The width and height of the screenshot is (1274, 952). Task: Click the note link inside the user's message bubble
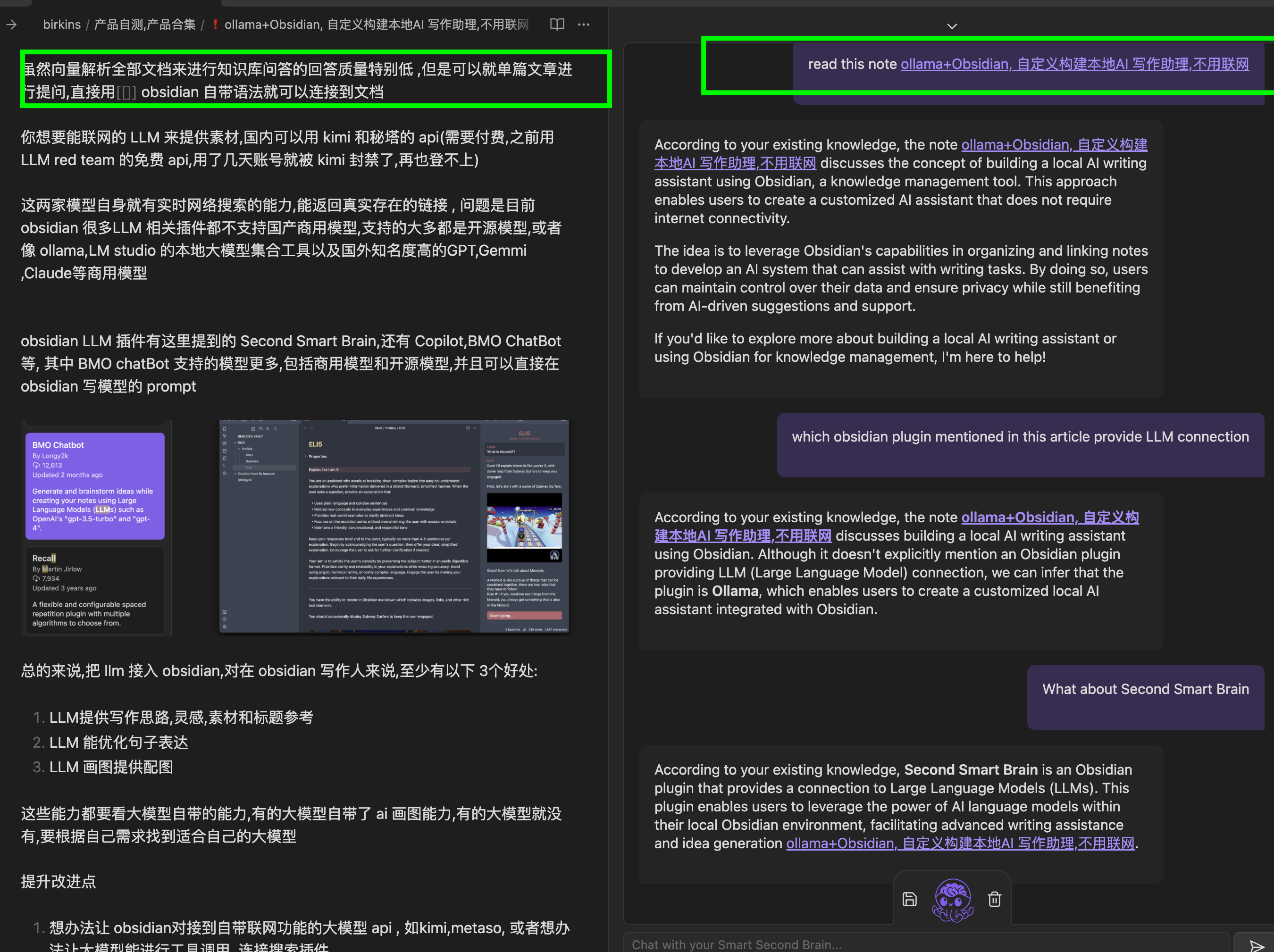click(1074, 64)
